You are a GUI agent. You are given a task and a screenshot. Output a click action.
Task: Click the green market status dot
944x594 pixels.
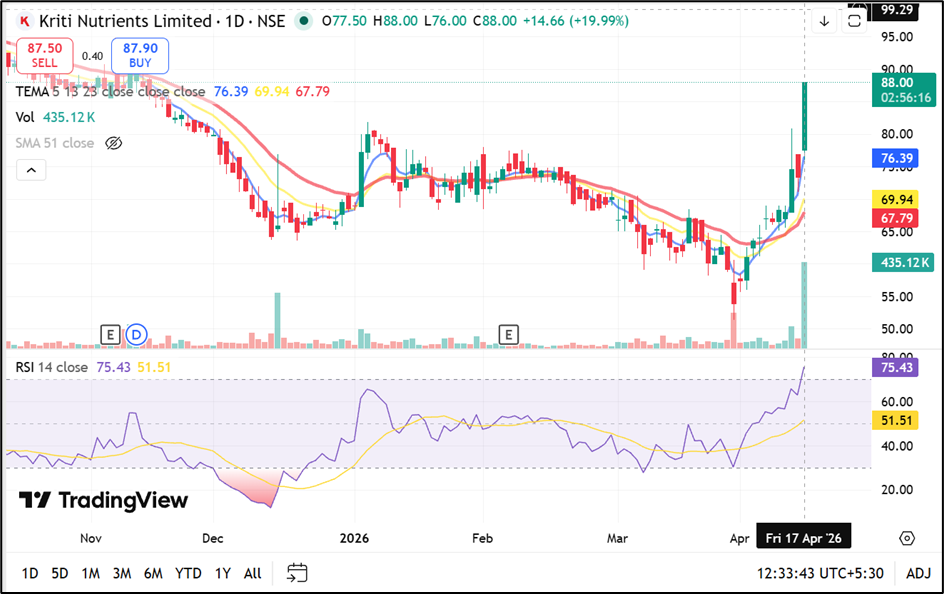point(303,21)
